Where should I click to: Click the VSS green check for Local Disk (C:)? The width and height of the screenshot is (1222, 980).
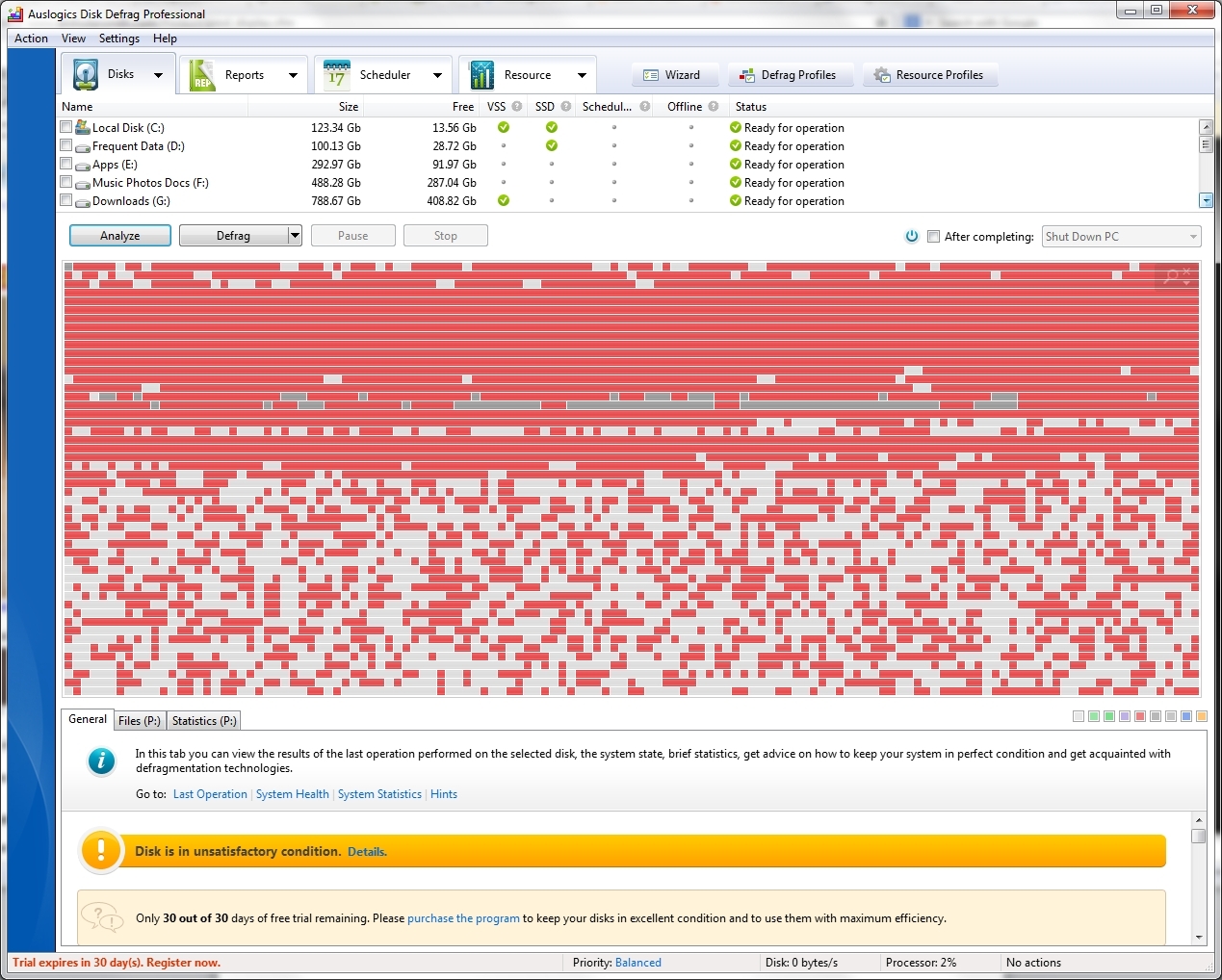pyautogui.click(x=504, y=127)
